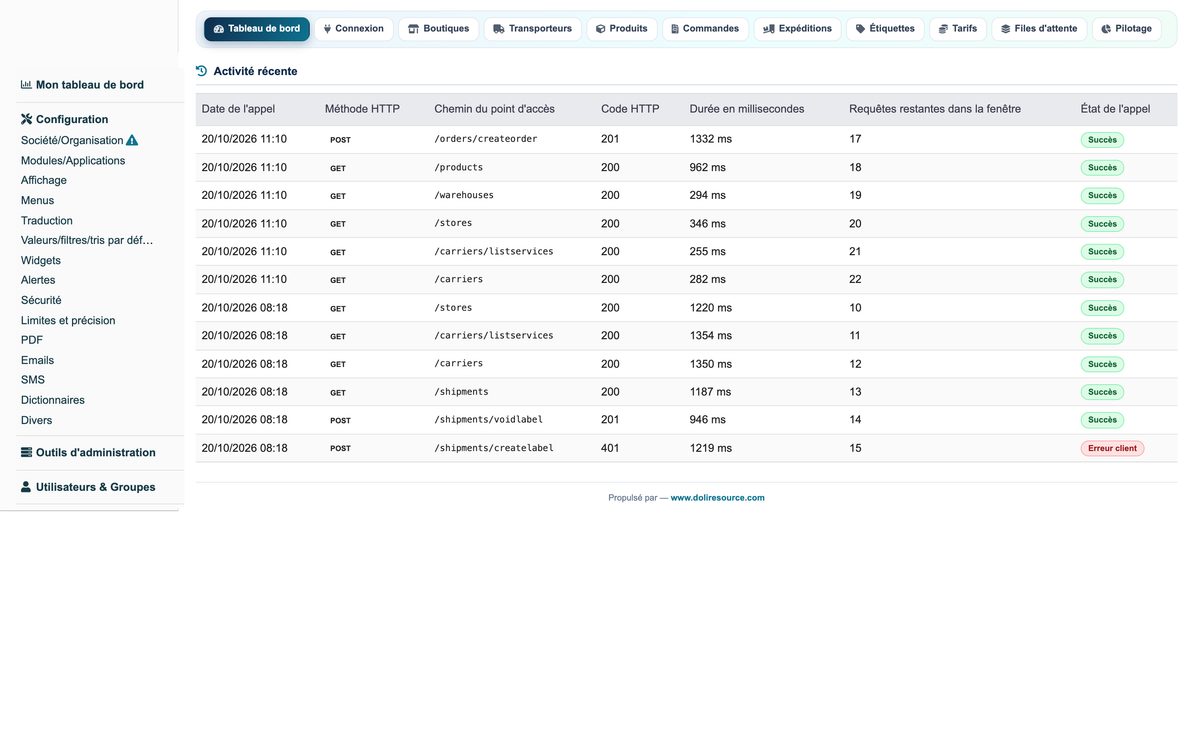Viewport: 1200px width, 743px height.
Task: Click the État de l'appel column header
Action: [1116, 109]
